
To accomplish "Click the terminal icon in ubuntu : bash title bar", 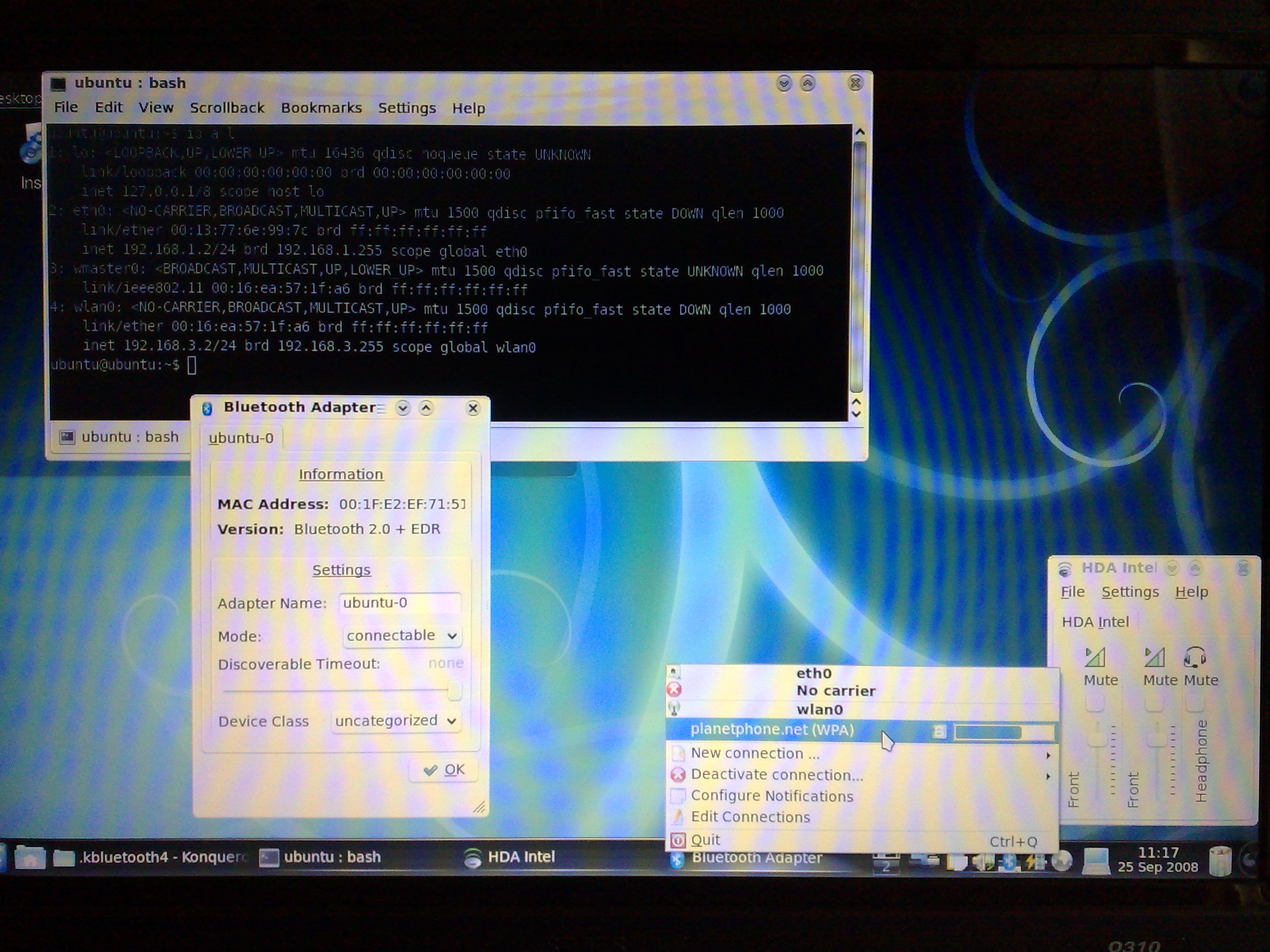I will [x=59, y=84].
